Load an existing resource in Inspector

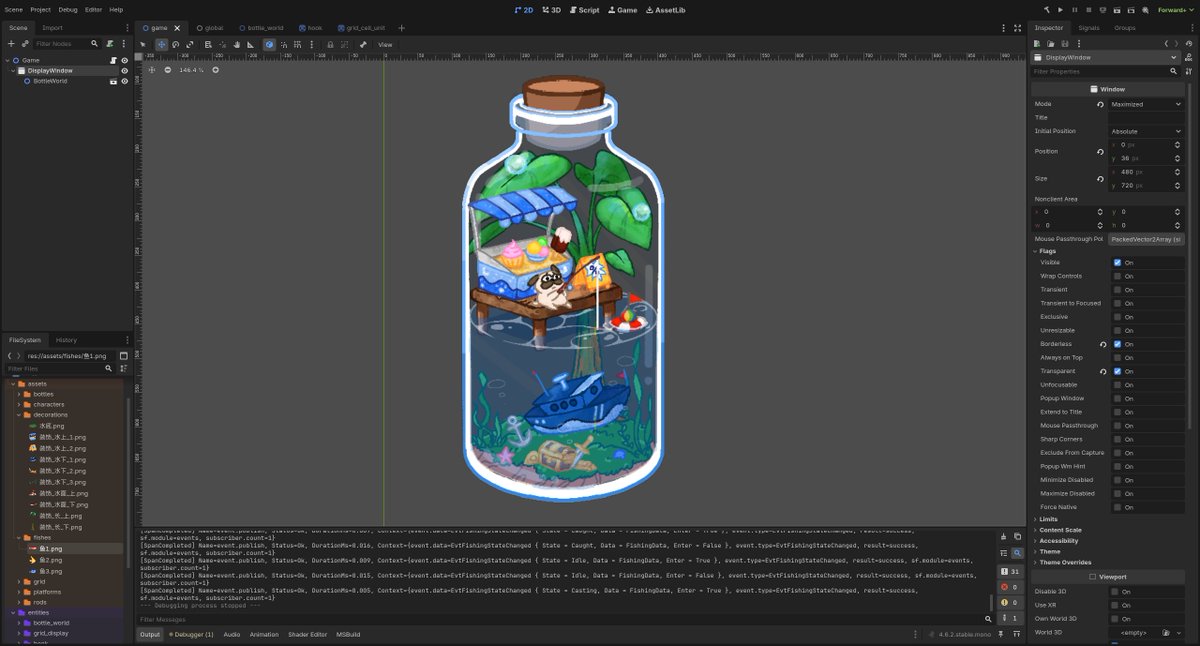pyautogui.click(x=1051, y=43)
